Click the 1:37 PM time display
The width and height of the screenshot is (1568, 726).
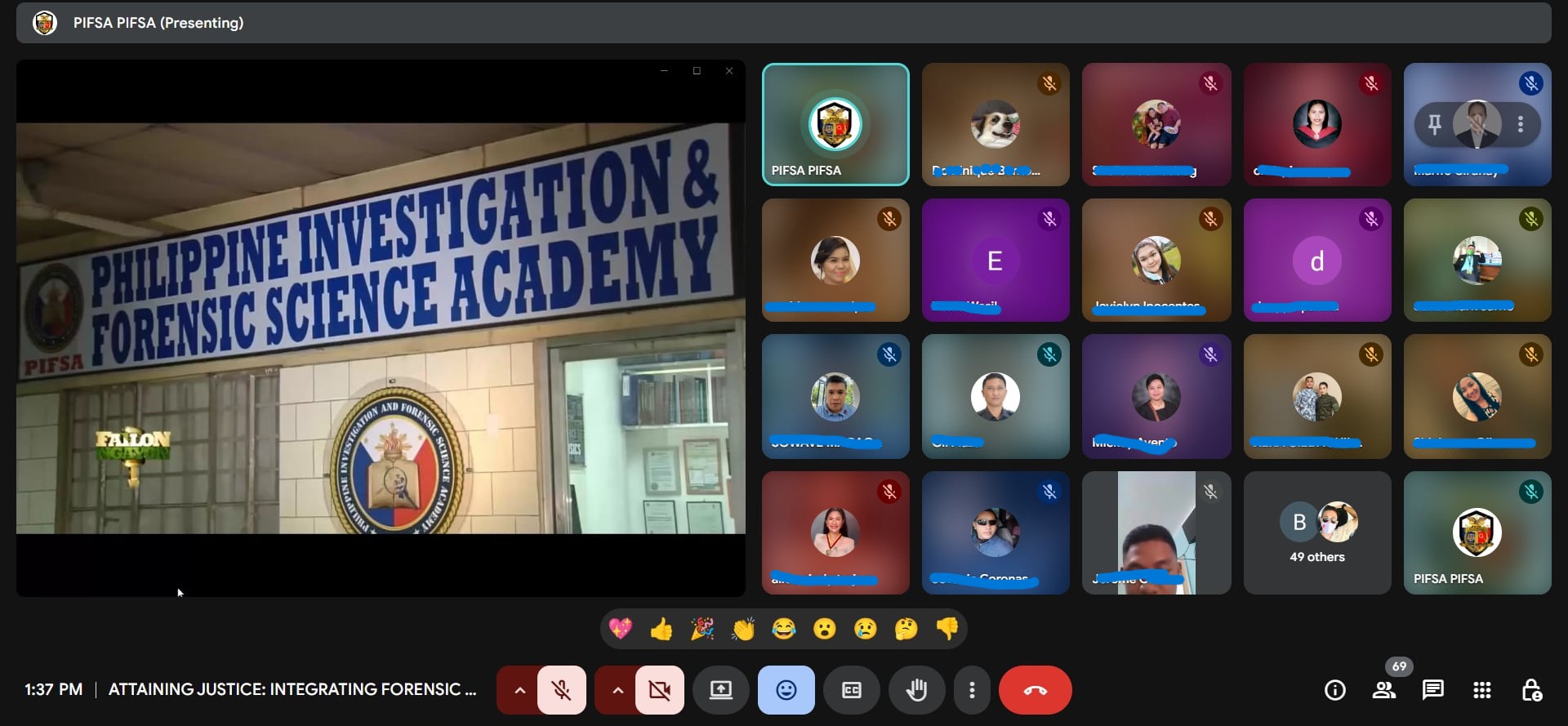(54, 689)
